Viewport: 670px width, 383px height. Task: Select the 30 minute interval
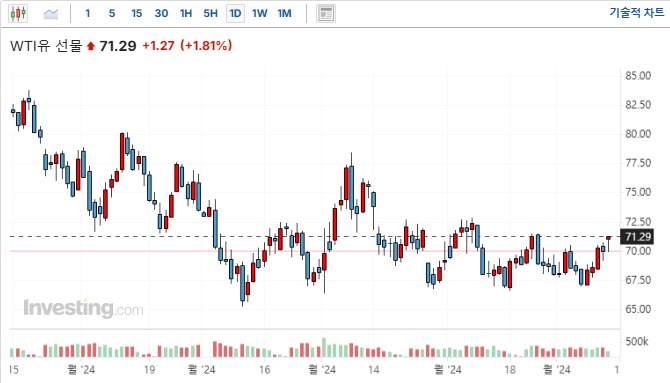point(161,14)
